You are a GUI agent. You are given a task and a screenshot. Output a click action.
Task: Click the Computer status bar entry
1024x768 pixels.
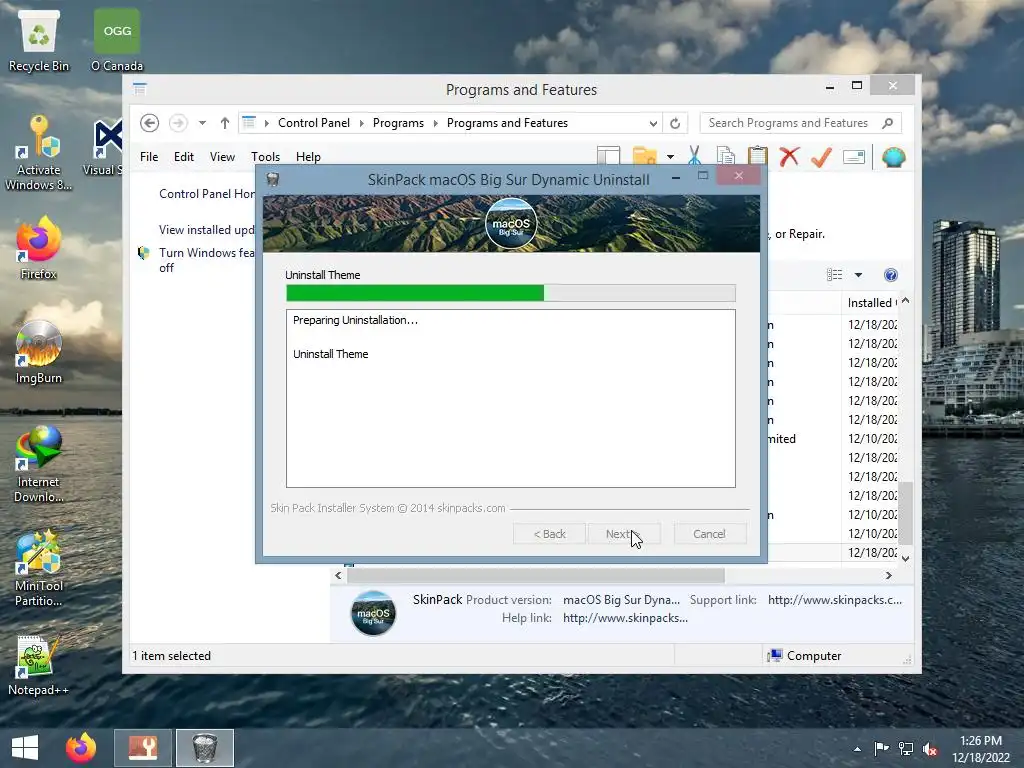[805, 656]
